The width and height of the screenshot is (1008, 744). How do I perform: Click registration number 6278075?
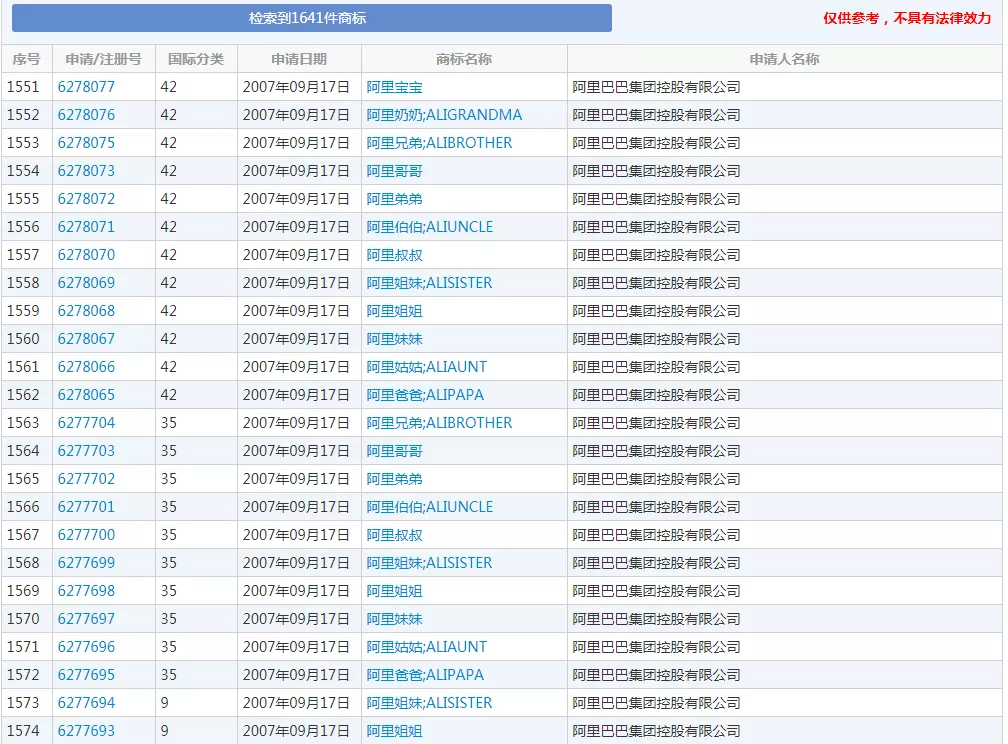click(x=86, y=143)
